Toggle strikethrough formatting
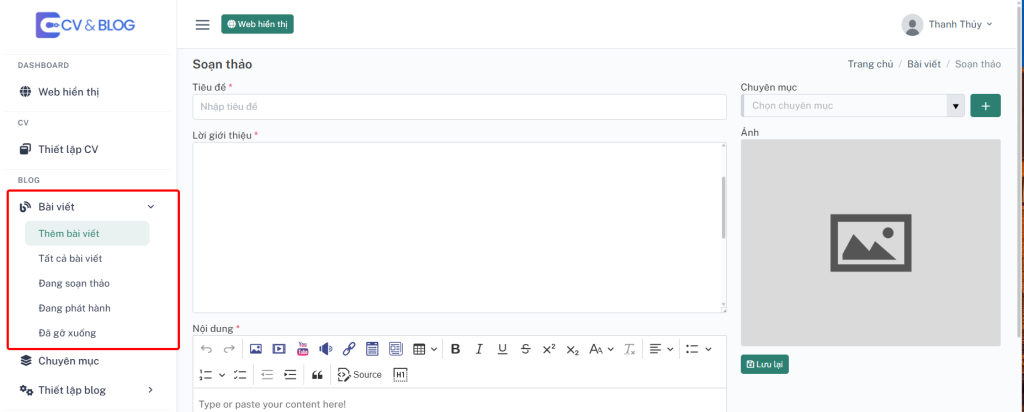Viewport: 1024px width, 412px height. click(526, 349)
